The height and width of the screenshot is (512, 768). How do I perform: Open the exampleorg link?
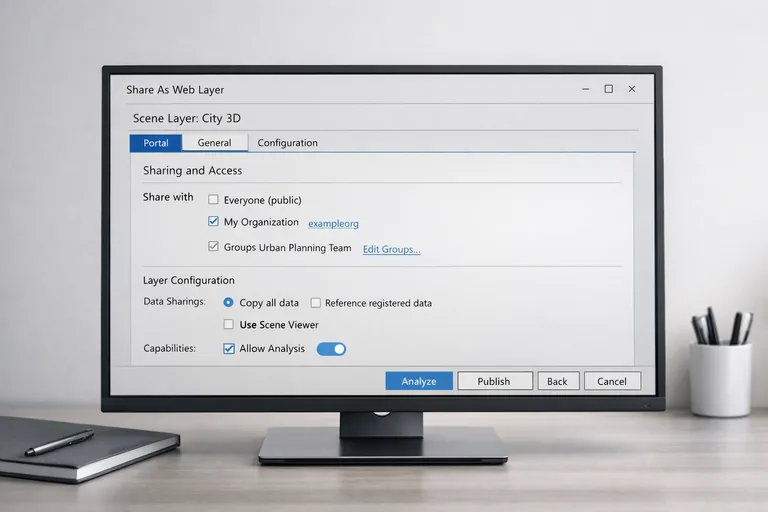pos(333,223)
